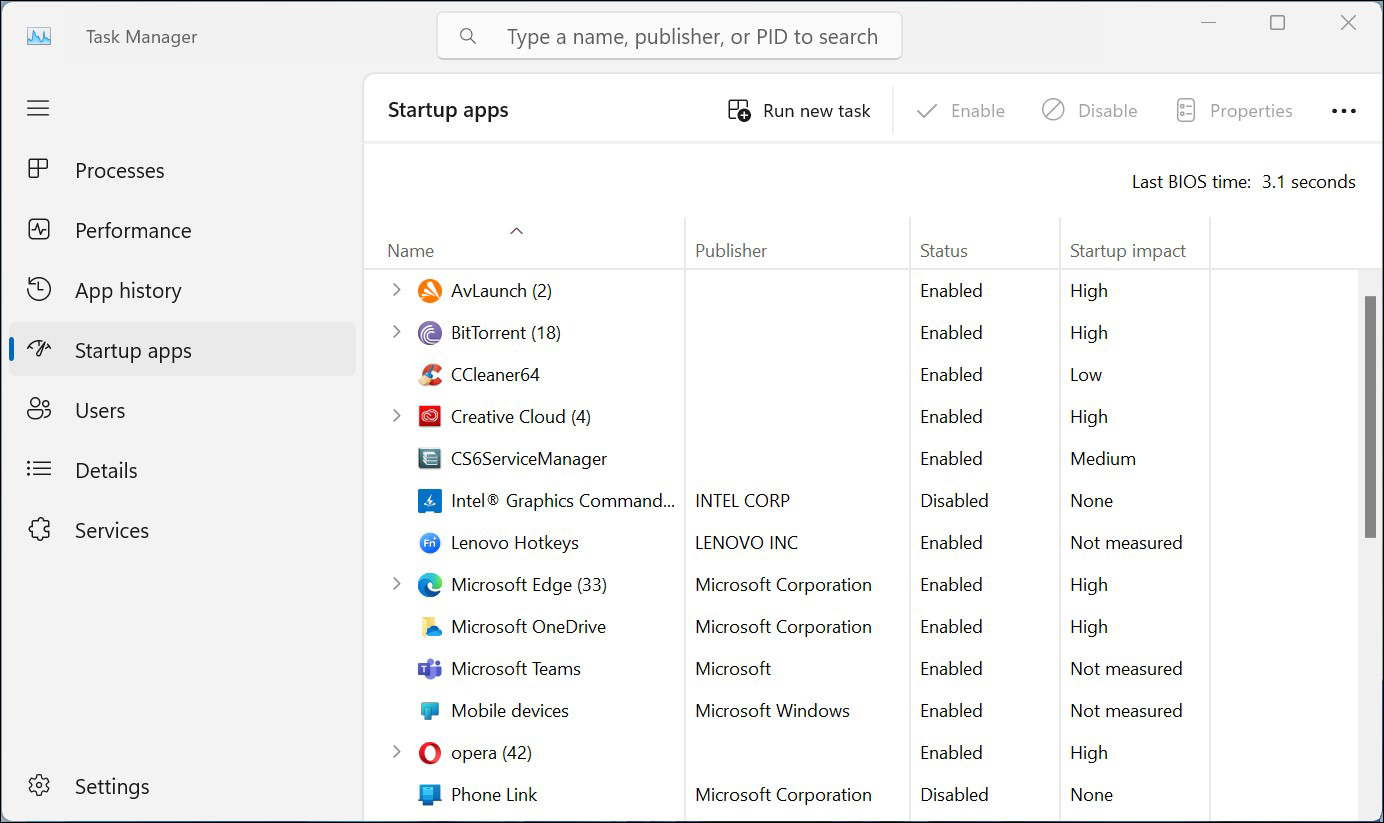
Task: Expand the Creative Cloud entry
Action: point(396,416)
